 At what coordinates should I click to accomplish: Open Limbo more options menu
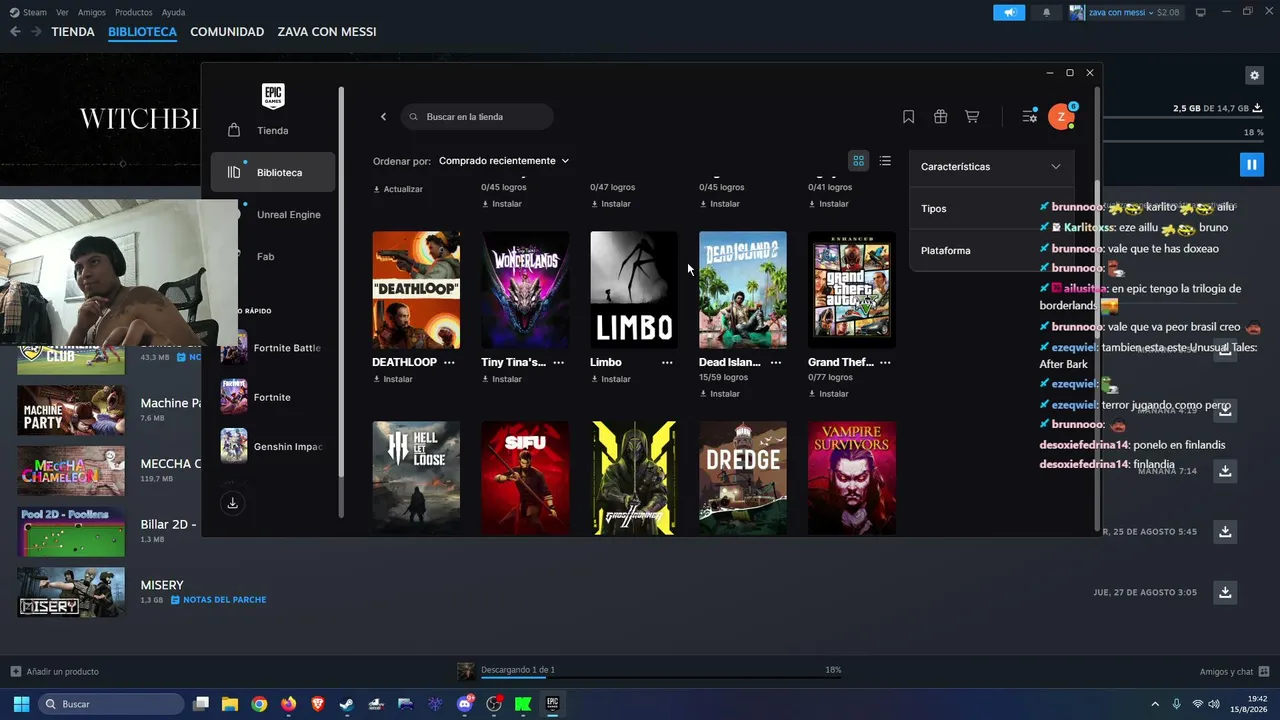coord(667,362)
